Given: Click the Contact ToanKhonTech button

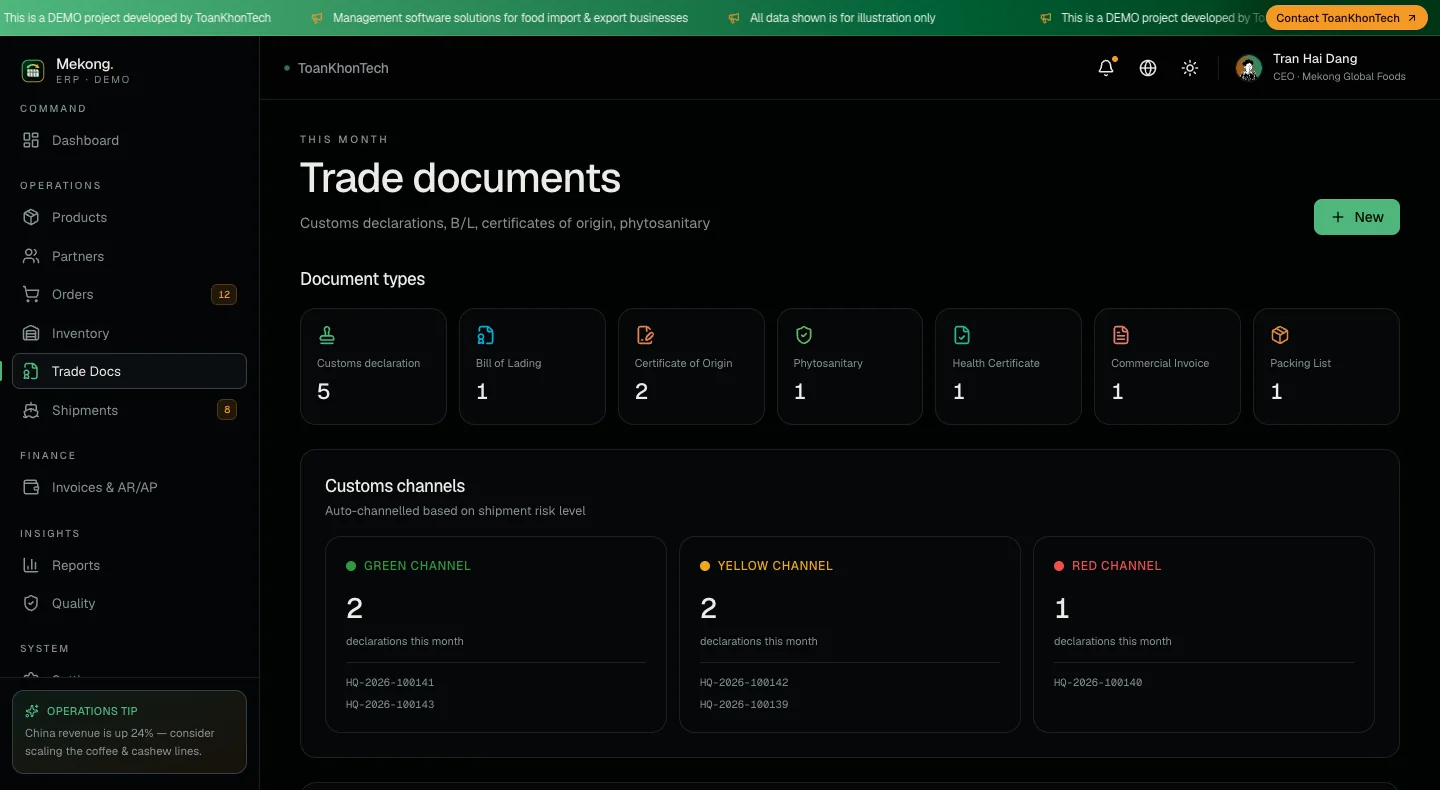Looking at the screenshot, I should 1346,18.
